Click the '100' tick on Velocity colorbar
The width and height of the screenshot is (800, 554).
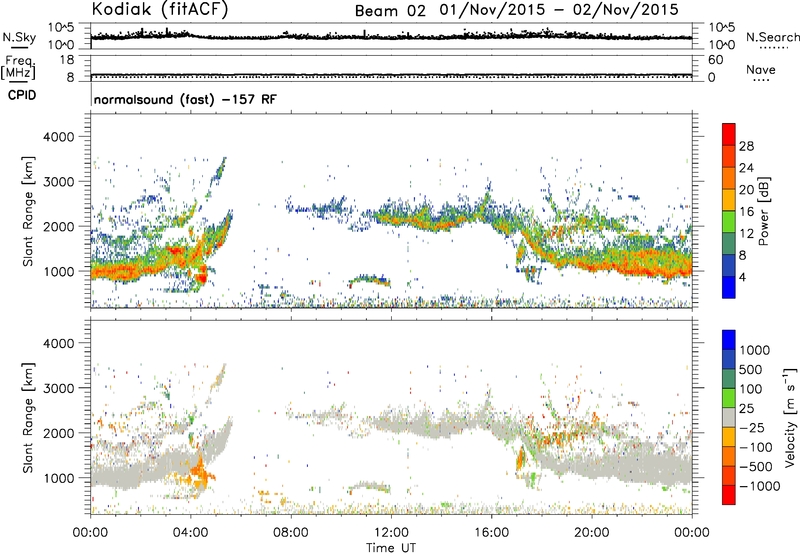pos(751,389)
